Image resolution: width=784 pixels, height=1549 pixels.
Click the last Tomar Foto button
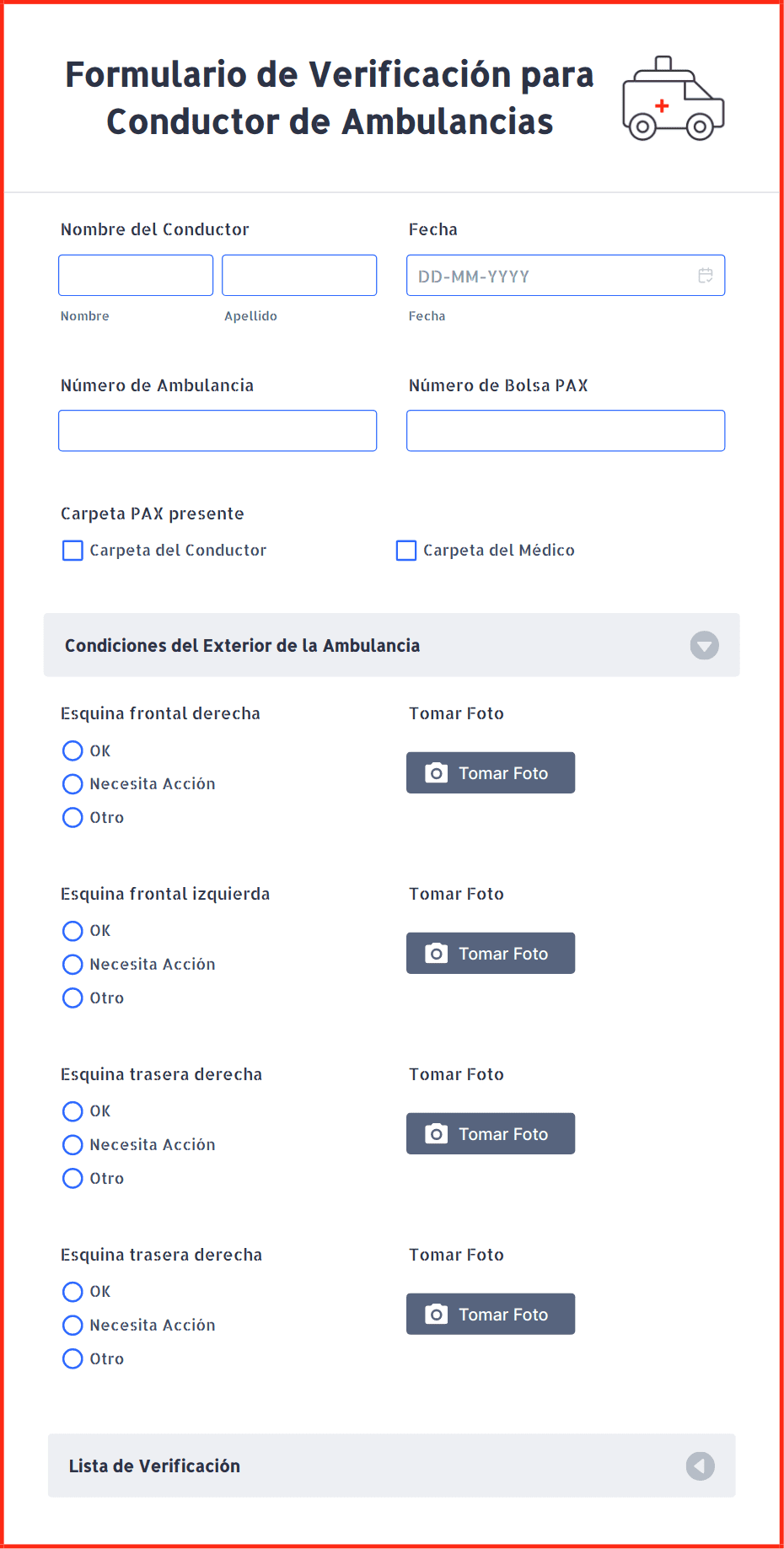(491, 1314)
